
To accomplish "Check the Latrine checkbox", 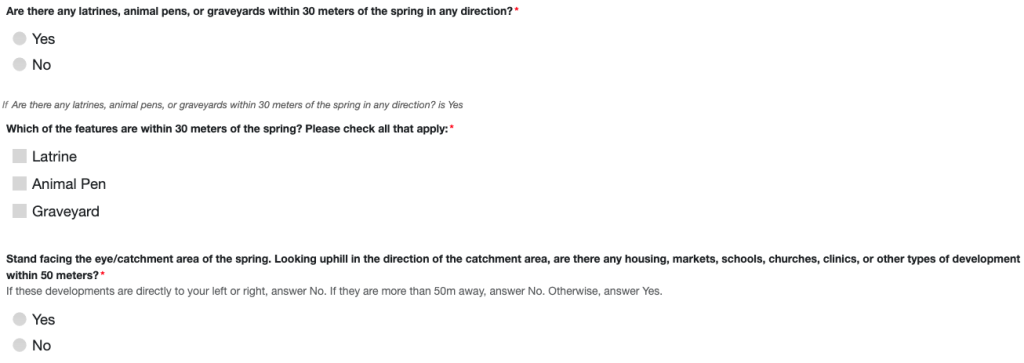I will point(20,157).
